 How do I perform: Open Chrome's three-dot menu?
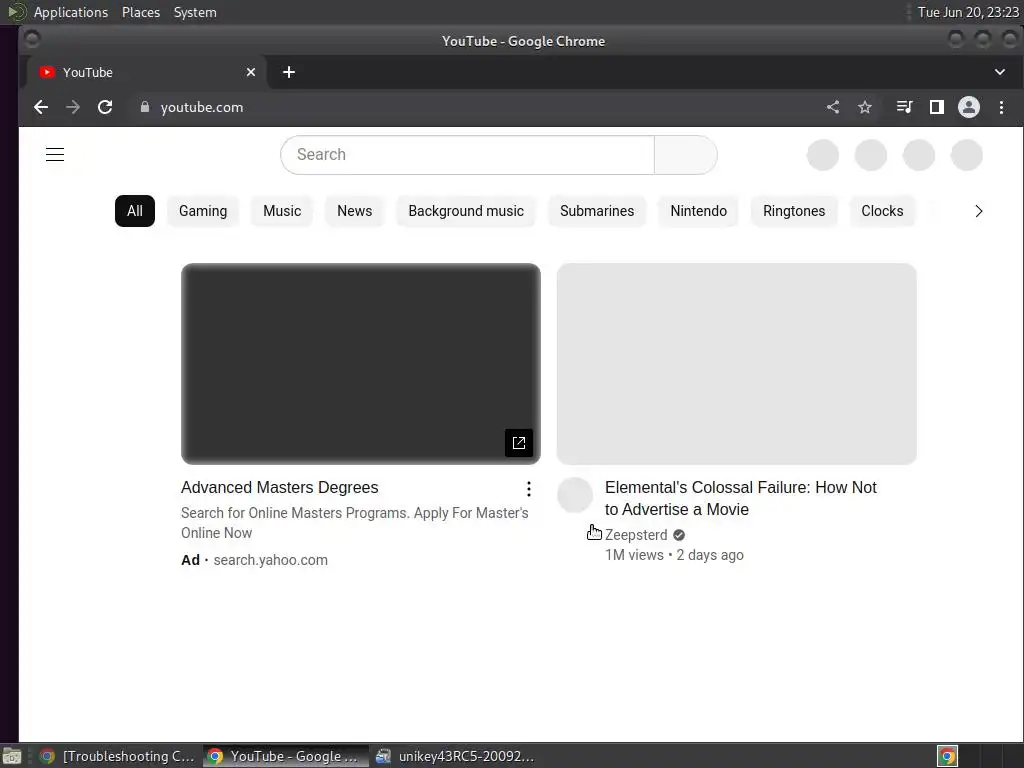click(x=1001, y=107)
